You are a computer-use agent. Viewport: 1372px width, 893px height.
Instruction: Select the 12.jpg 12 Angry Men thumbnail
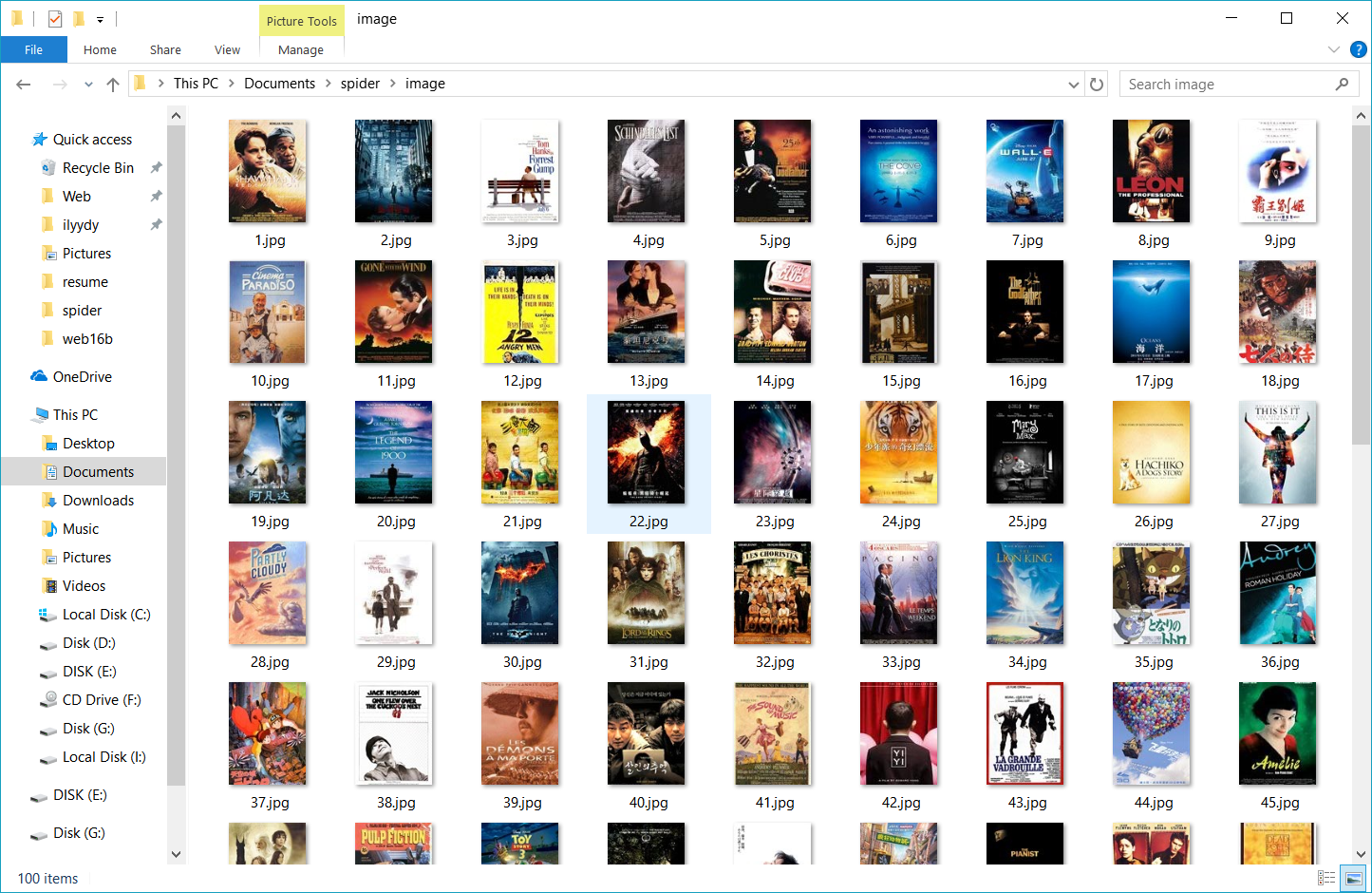tap(520, 312)
